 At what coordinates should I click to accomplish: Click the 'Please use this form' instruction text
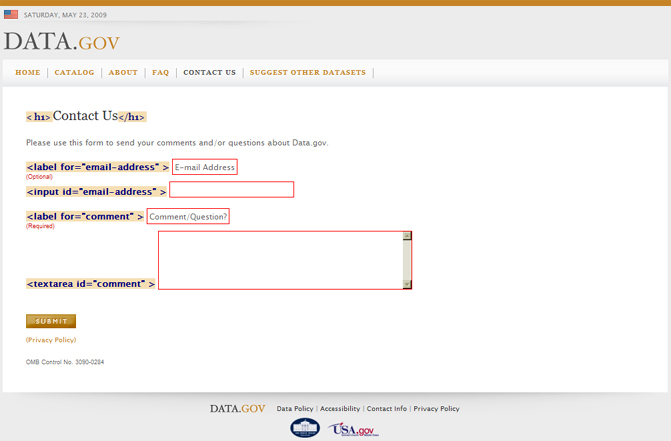(x=177, y=142)
